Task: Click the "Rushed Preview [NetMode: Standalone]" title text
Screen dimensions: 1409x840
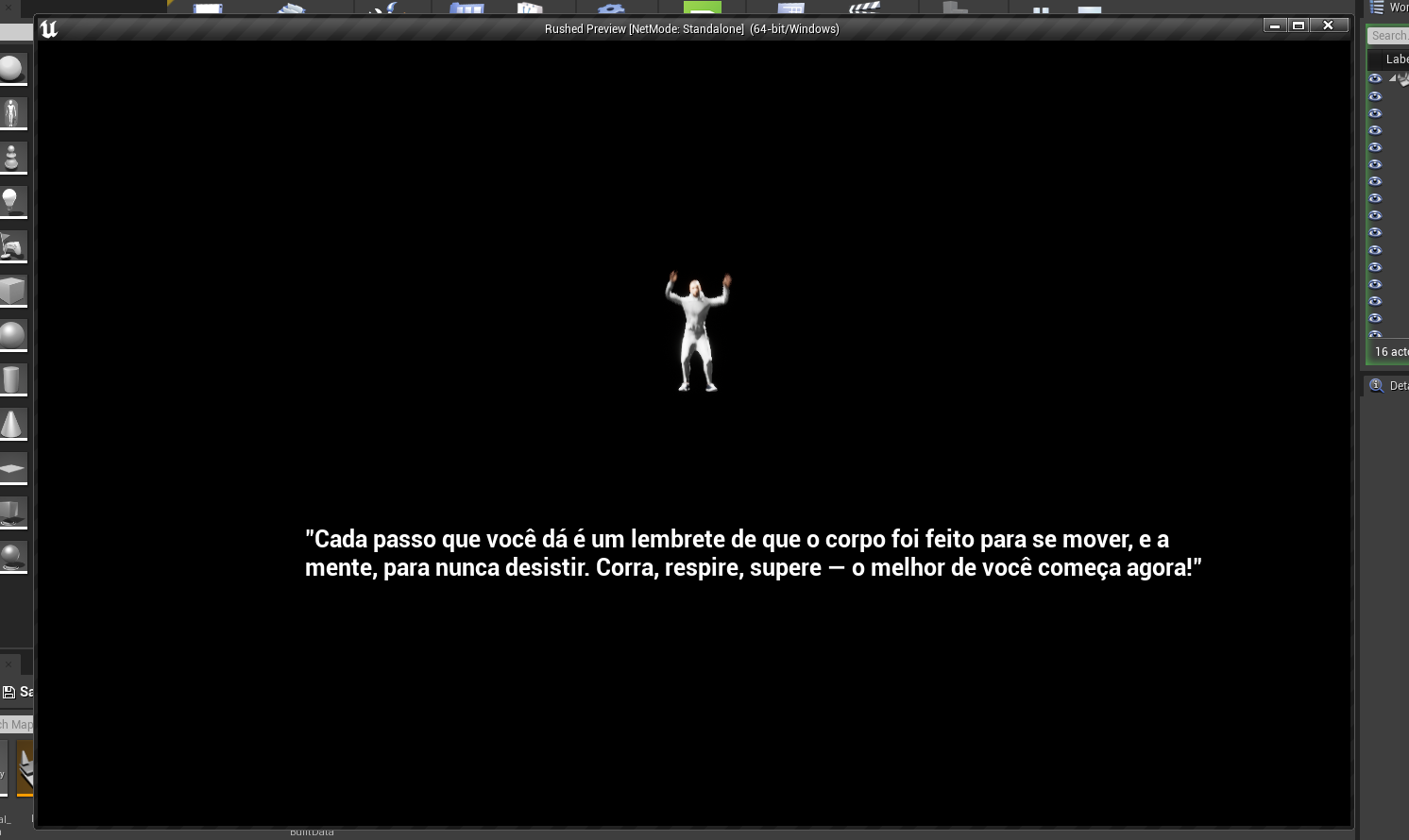Action: pyautogui.click(x=644, y=29)
